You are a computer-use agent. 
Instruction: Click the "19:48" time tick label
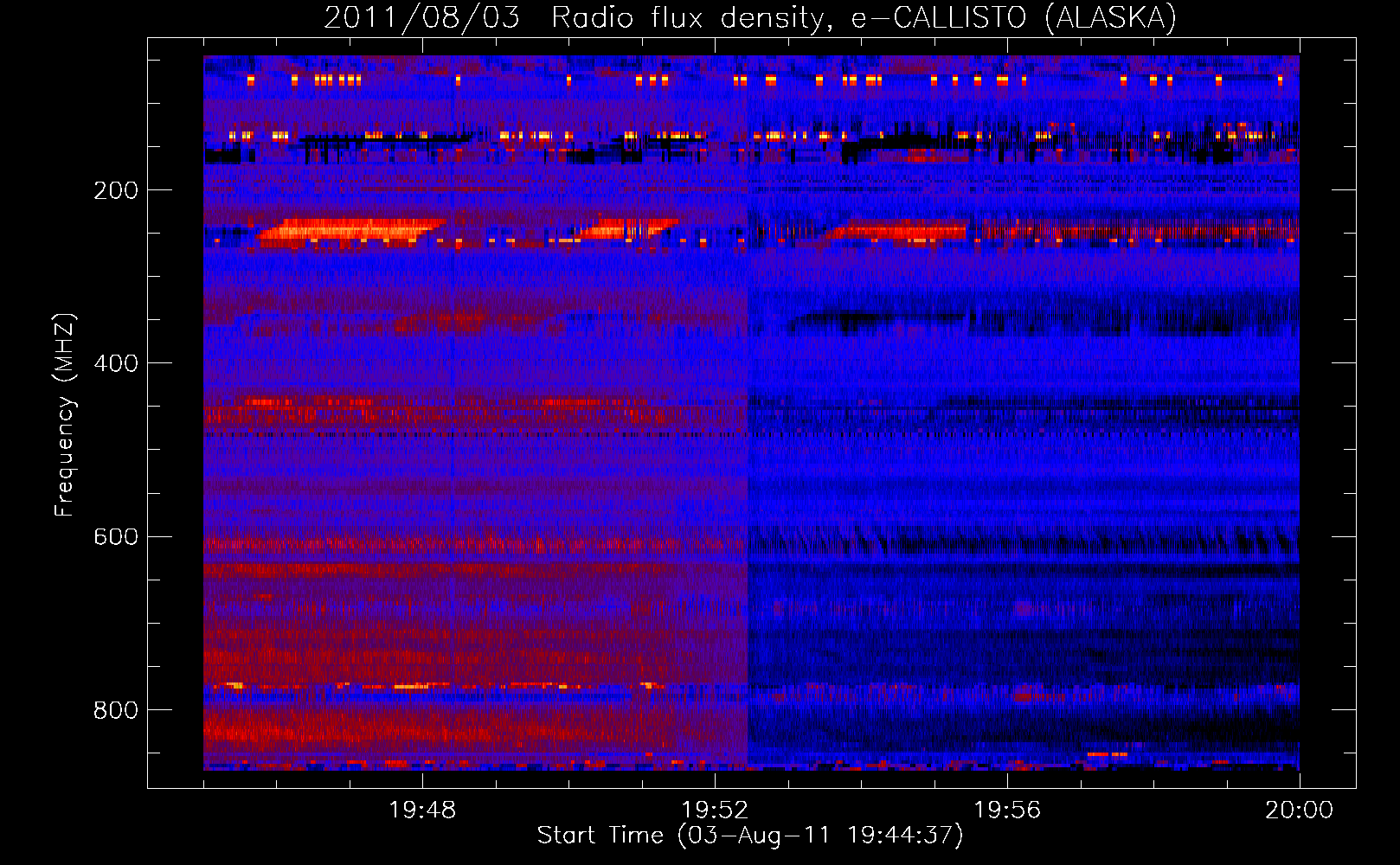[422, 811]
